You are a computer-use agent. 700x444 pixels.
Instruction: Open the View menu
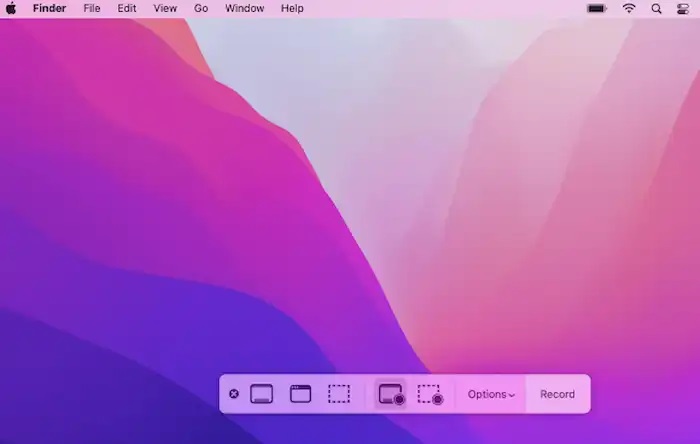[165, 8]
